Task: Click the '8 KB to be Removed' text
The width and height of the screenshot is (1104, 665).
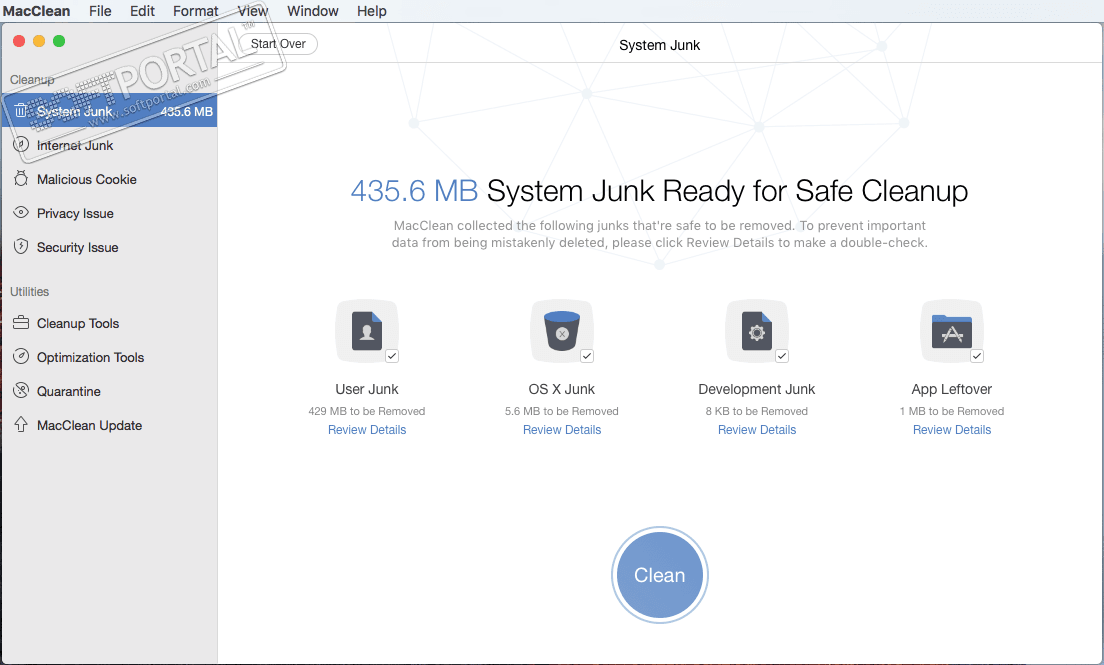Action: pyautogui.click(x=757, y=411)
